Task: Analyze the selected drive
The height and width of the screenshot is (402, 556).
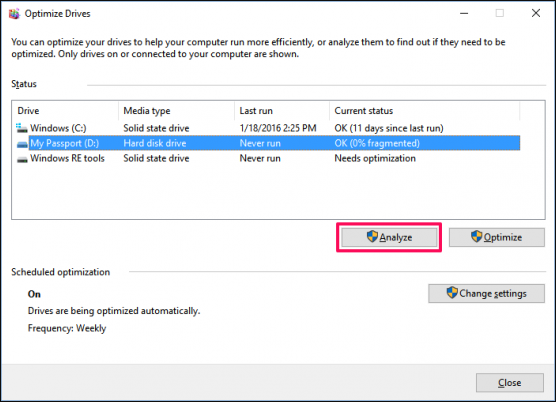Action: (389, 237)
